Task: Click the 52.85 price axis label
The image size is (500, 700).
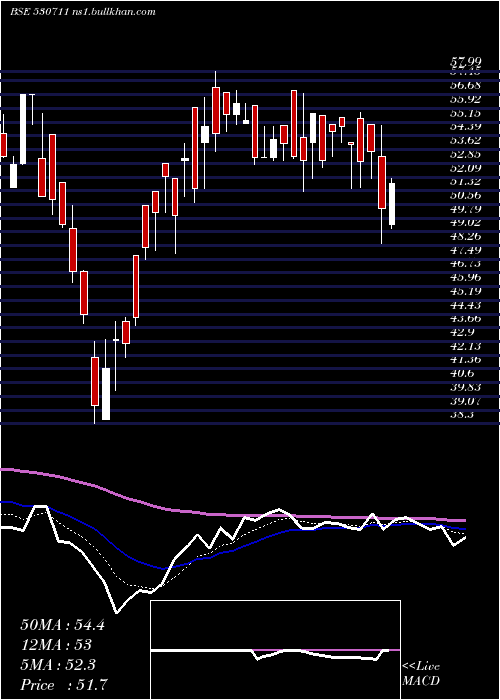Action: 466,154
